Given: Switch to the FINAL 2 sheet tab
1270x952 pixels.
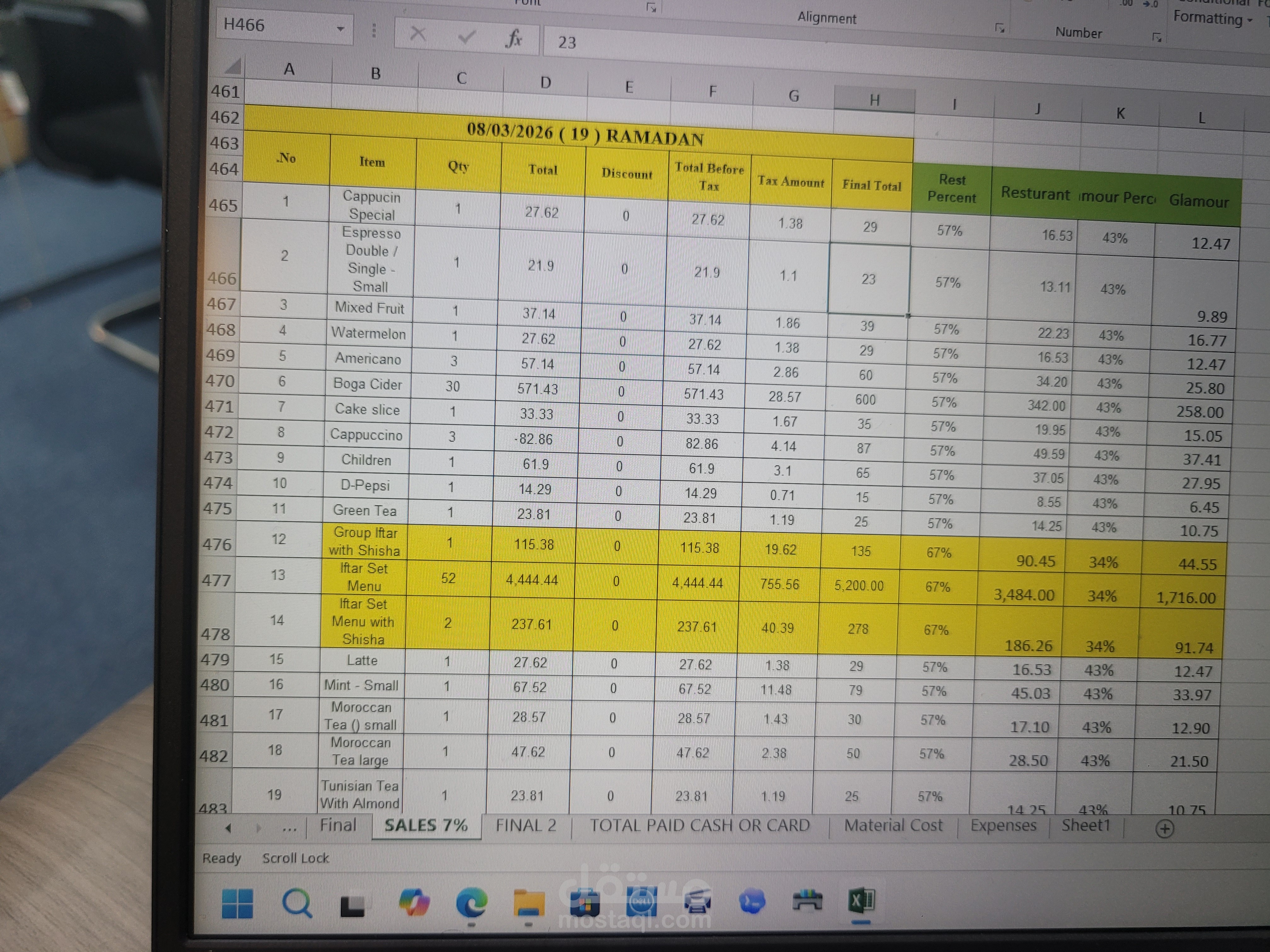Looking at the screenshot, I should 526,826.
